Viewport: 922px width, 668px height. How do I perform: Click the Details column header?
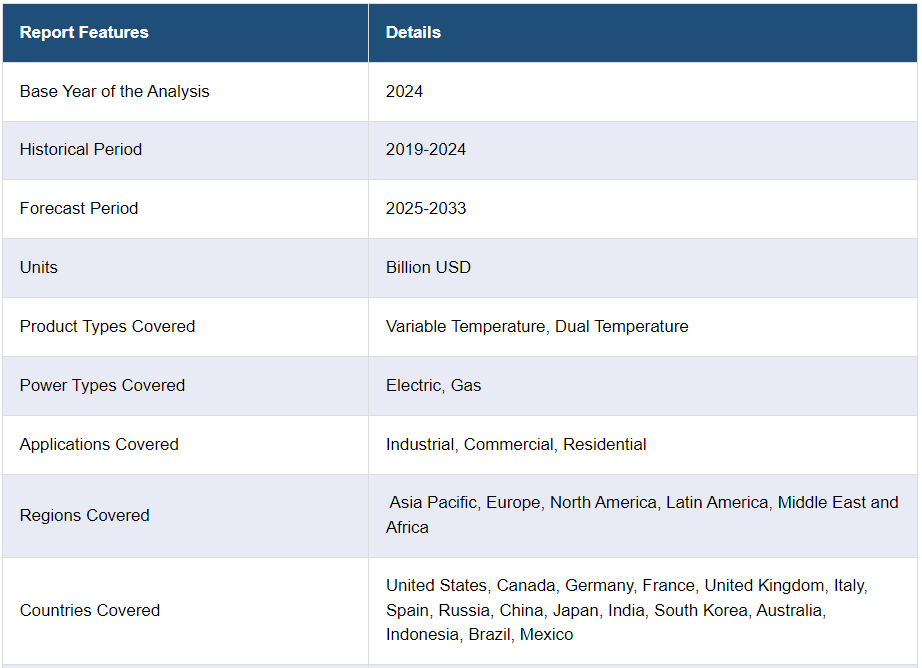413,32
